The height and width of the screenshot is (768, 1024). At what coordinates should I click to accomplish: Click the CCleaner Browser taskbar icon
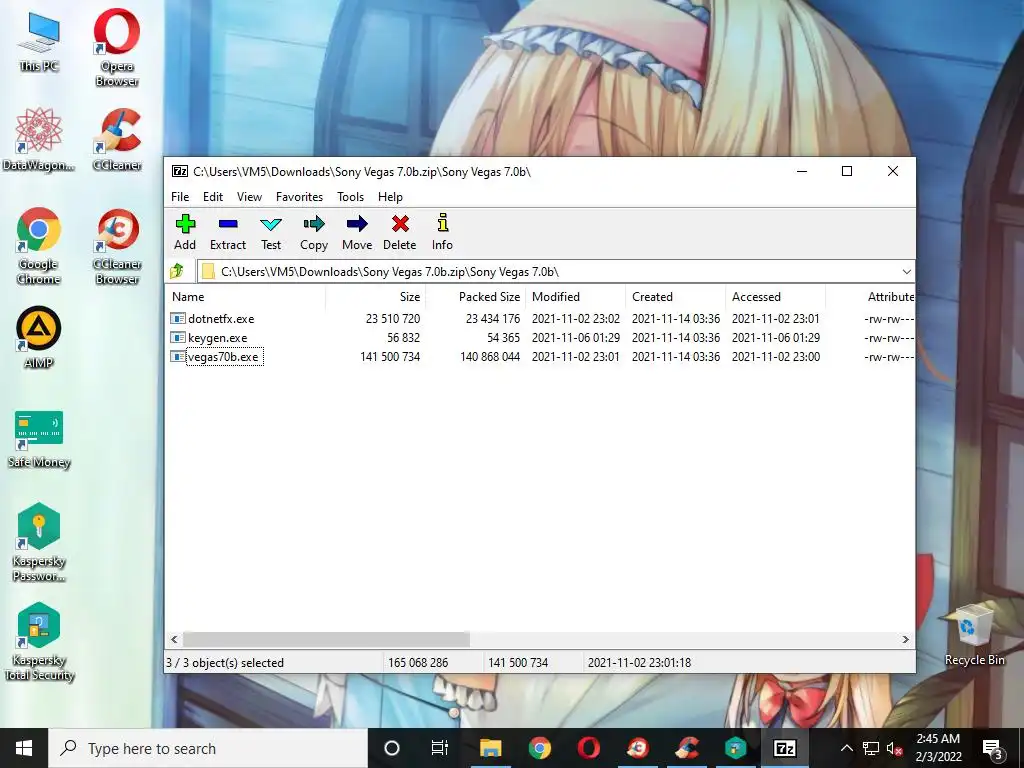(637, 748)
